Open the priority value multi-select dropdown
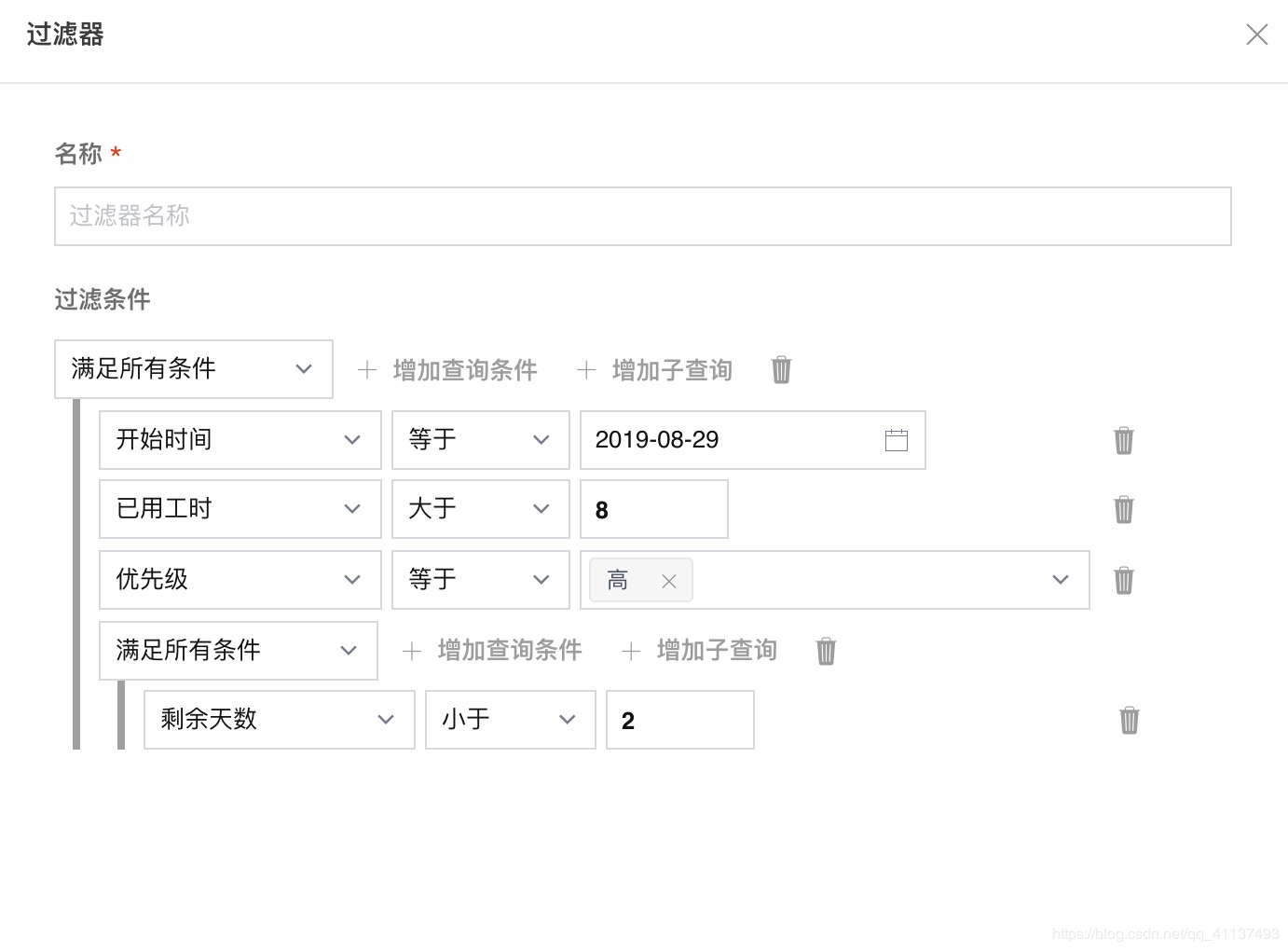The image size is (1288, 951). pos(1060,579)
